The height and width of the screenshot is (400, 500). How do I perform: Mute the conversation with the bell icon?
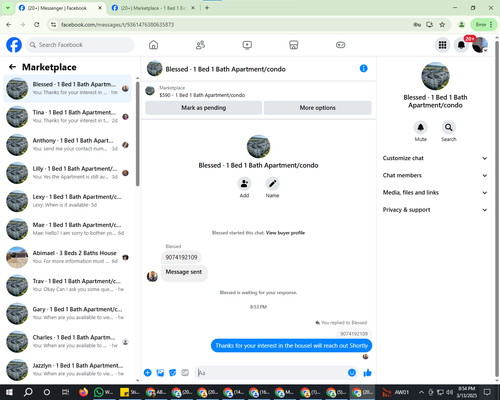coord(421,127)
